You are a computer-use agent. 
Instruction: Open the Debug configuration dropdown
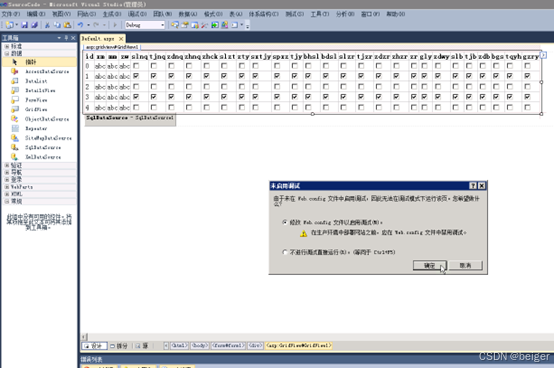click(x=163, y=25)
